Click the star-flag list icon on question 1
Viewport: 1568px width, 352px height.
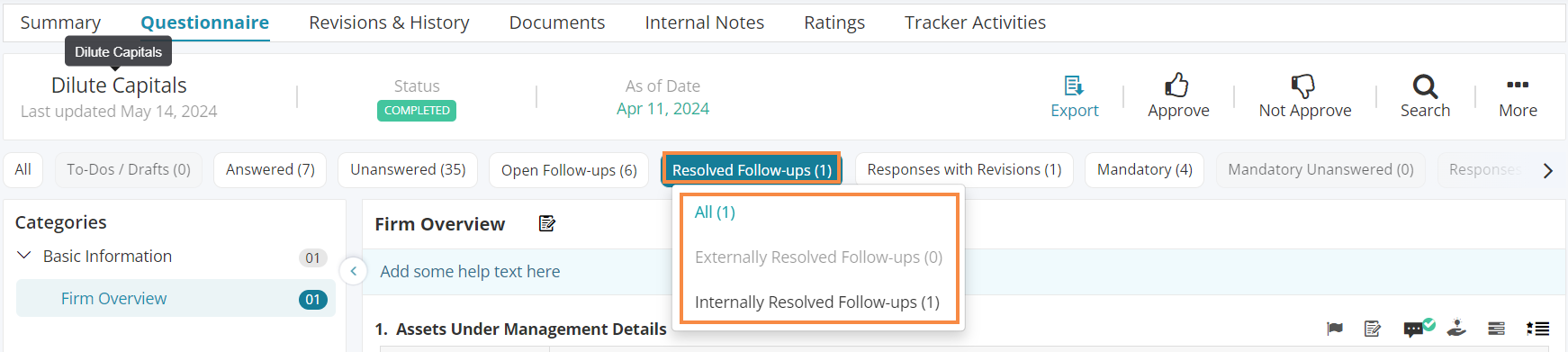click(x=1537, y=329)
